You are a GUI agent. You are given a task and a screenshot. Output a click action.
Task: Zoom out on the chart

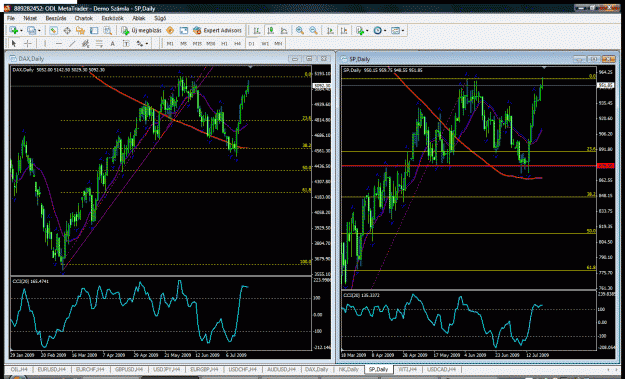(313, 30)
